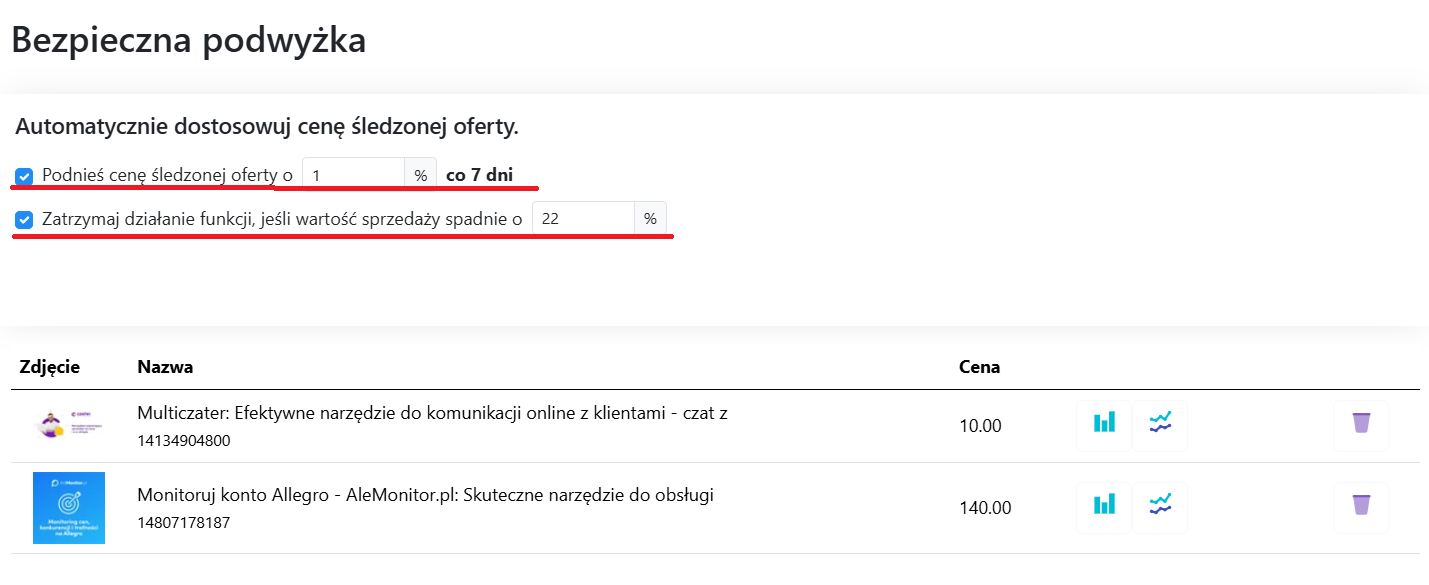Uncheck 'Zatrzymaj działanie funkcji' checkbox
1429x585 pixels.
point(25,219)
